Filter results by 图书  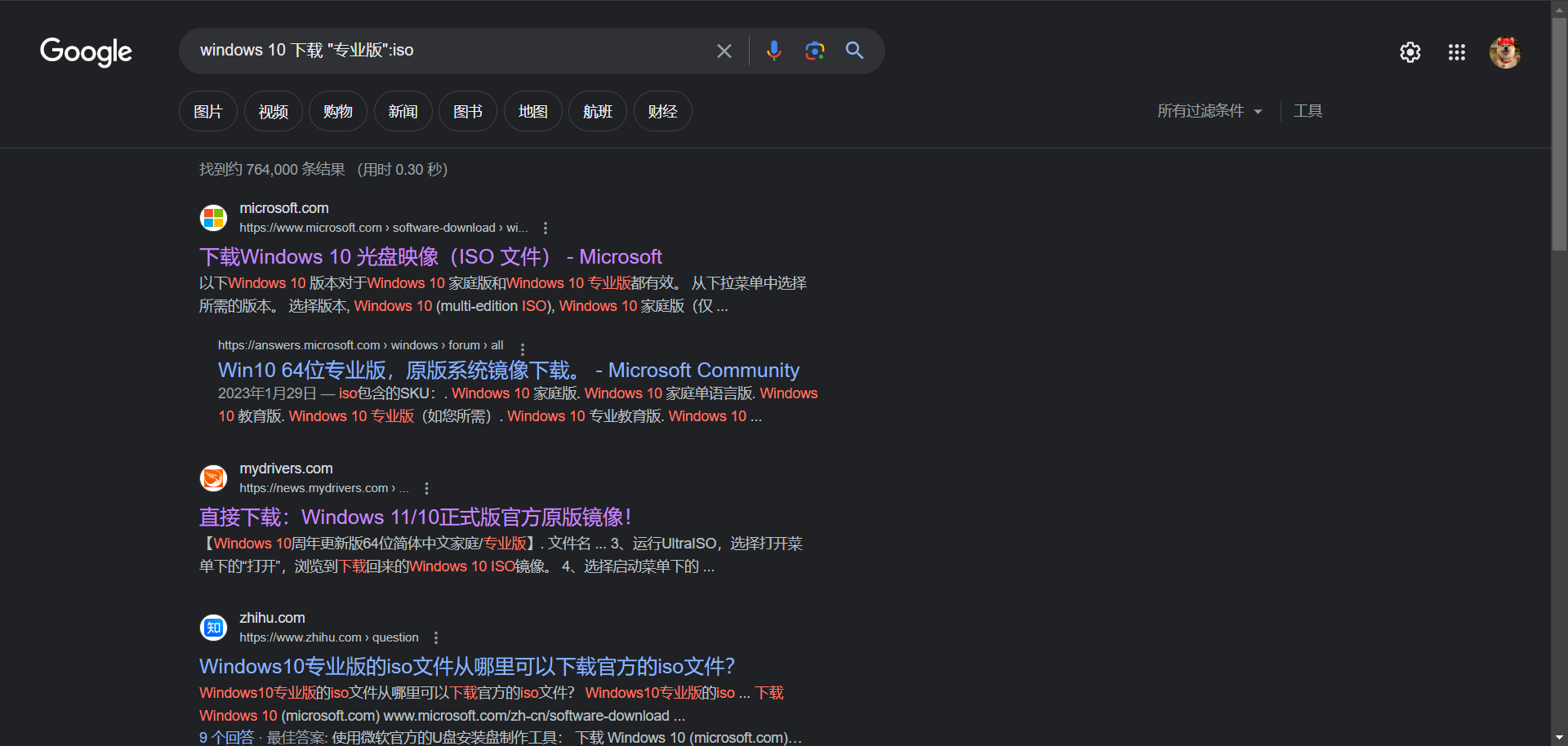pos(468,111)
